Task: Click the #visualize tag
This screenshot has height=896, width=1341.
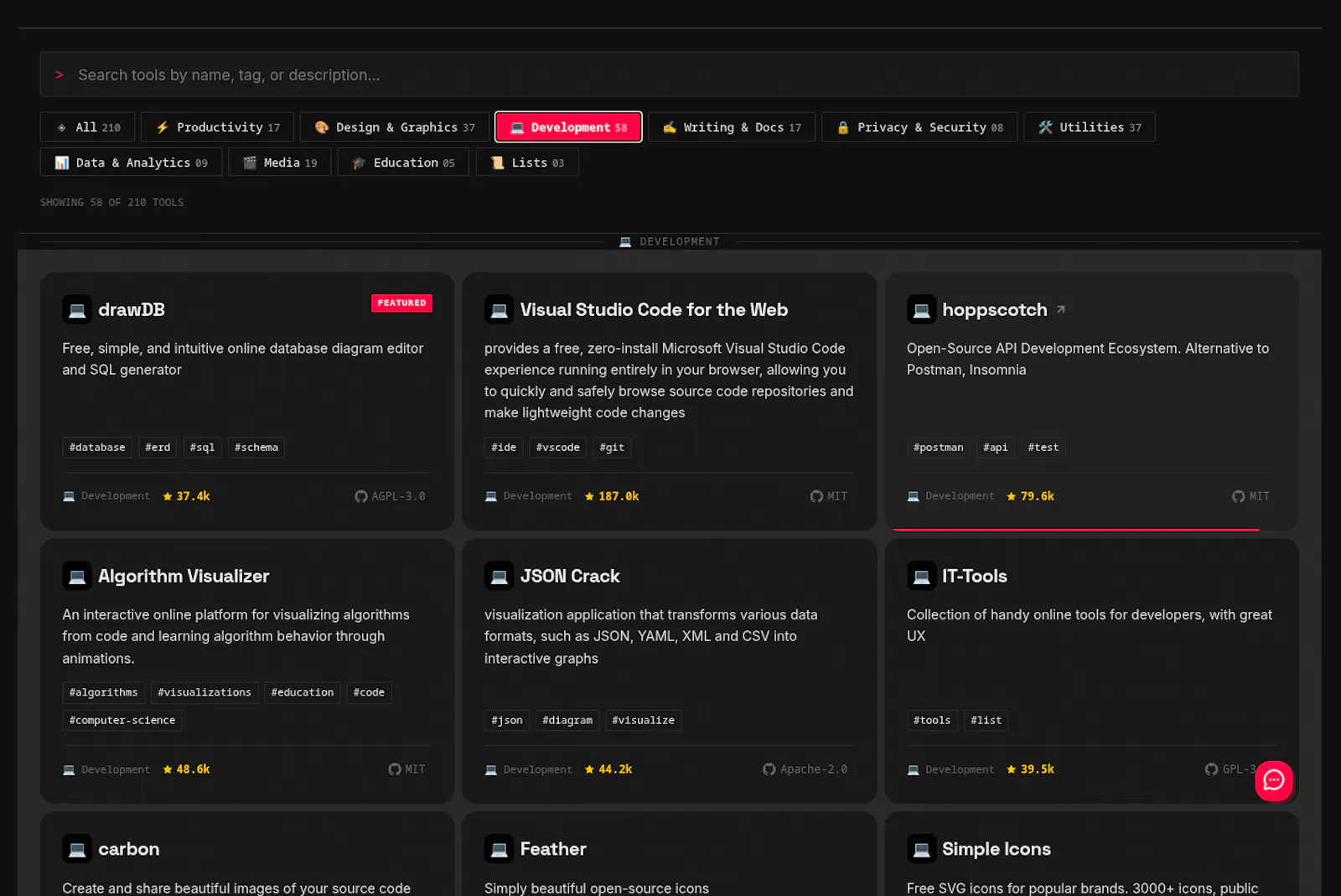Action: (x=644, y=720)
